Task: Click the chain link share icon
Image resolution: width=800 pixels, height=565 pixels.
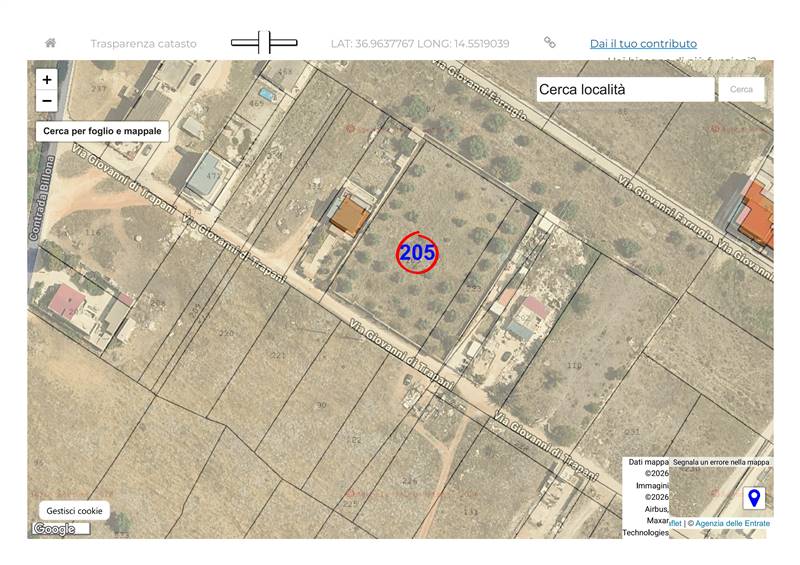Action: (x=549, y=43)
